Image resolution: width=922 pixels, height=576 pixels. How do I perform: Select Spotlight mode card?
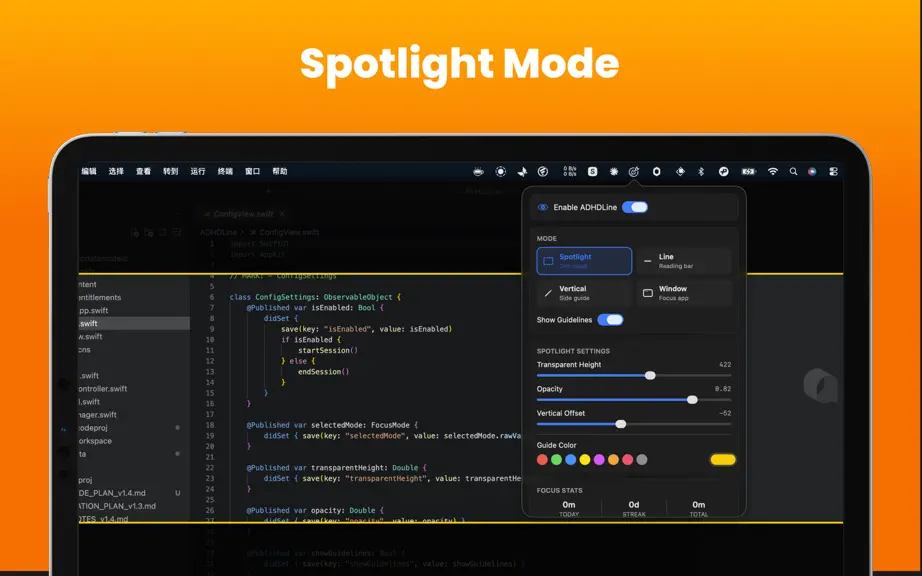584,261
